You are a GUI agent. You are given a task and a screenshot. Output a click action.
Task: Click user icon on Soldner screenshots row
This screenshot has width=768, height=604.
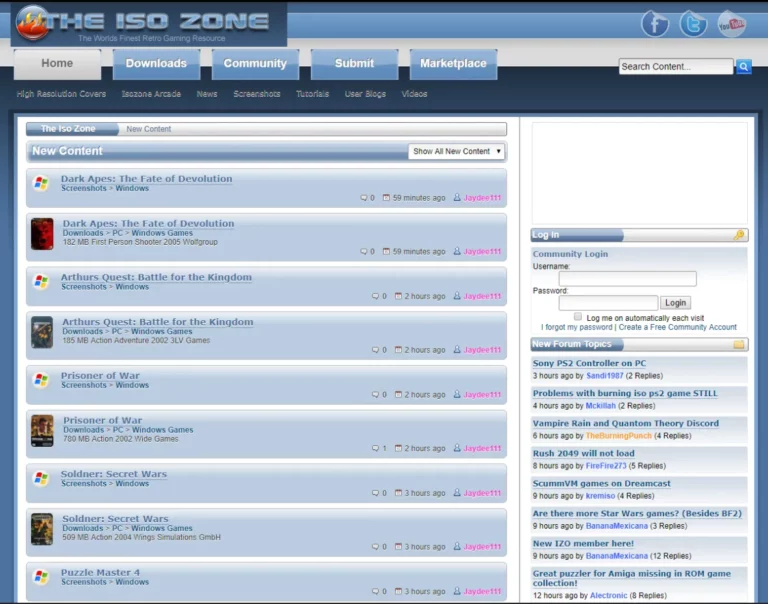pos(457,493)
